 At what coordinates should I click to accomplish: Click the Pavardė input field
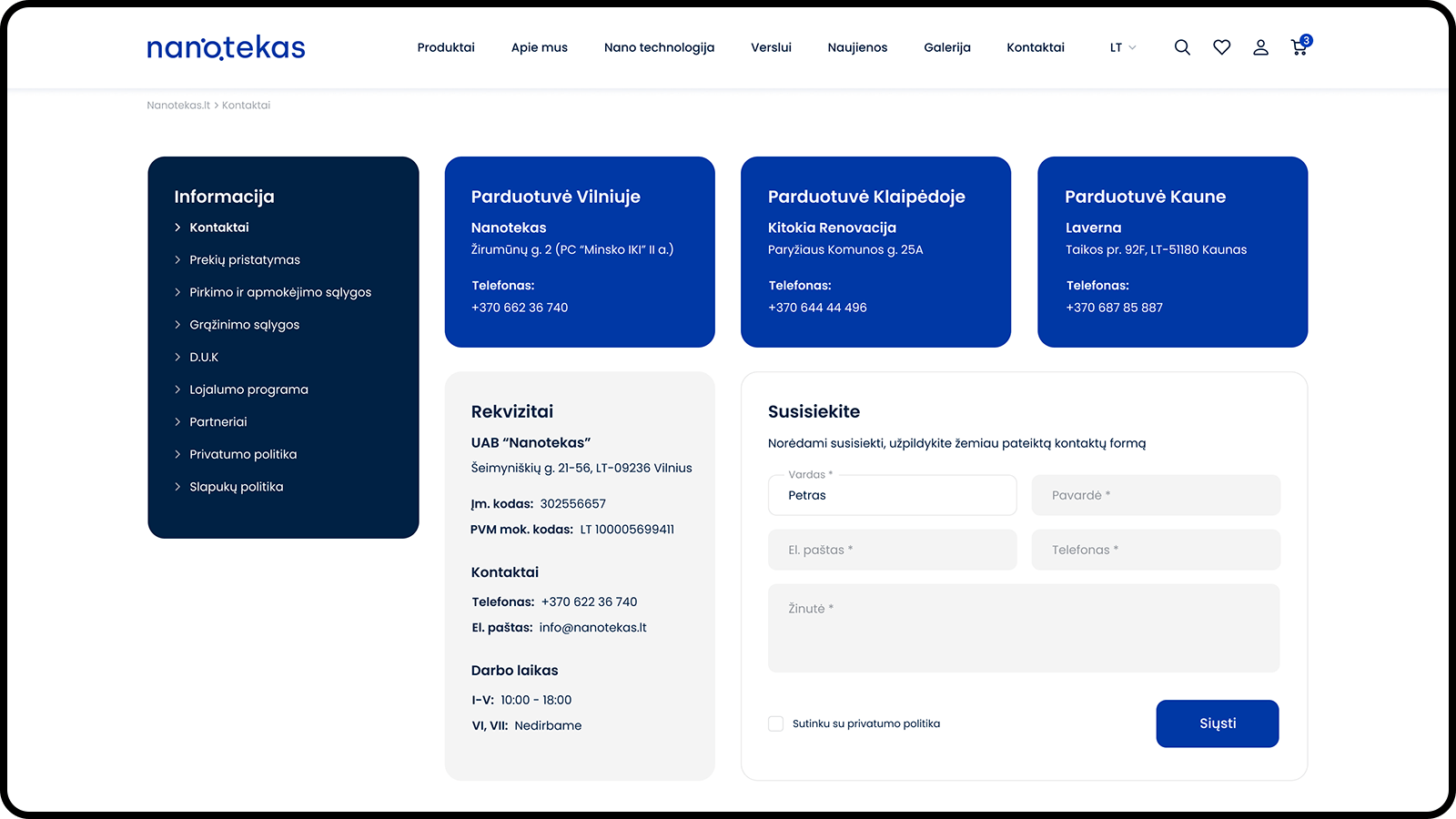(x=1156, y=495)
